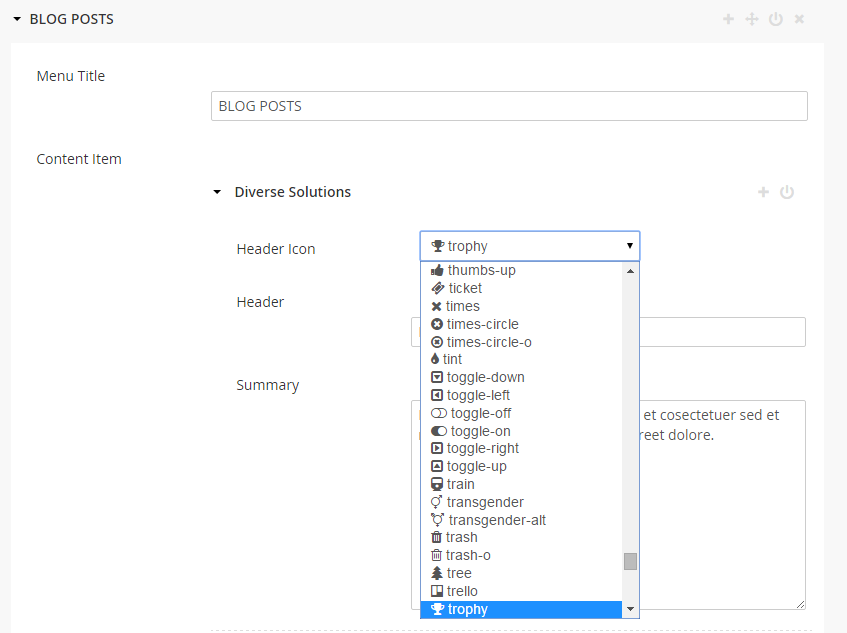Click the plus icon in BLOG POSTS header
847x633 pixels.
coord(728,19)
